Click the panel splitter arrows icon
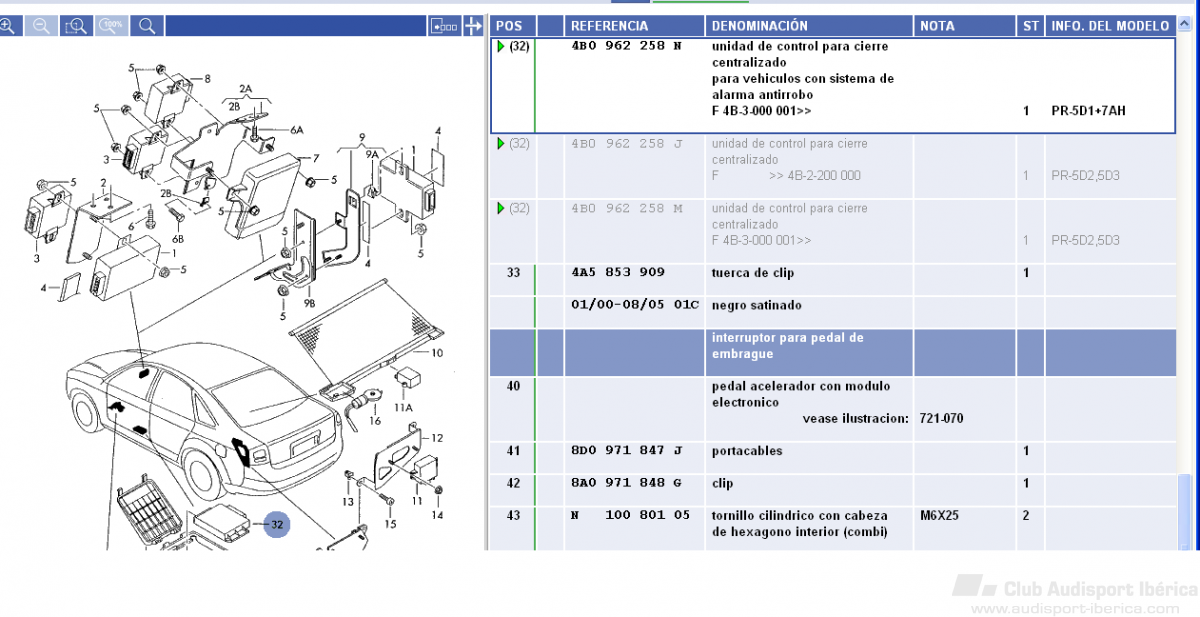1200x617 pixels. point(474,26)
